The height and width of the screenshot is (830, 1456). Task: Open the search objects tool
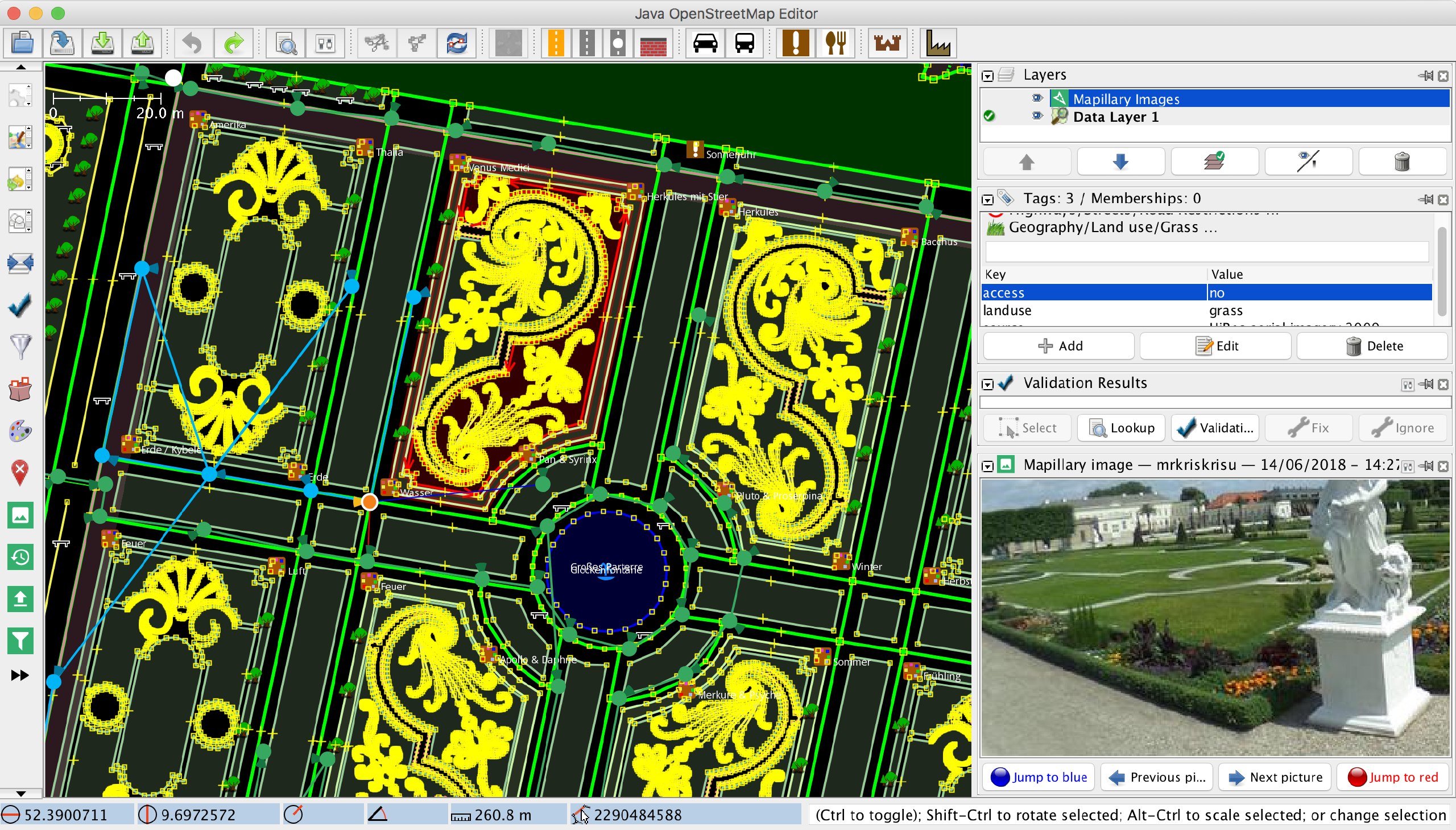[x=286, y=43]
